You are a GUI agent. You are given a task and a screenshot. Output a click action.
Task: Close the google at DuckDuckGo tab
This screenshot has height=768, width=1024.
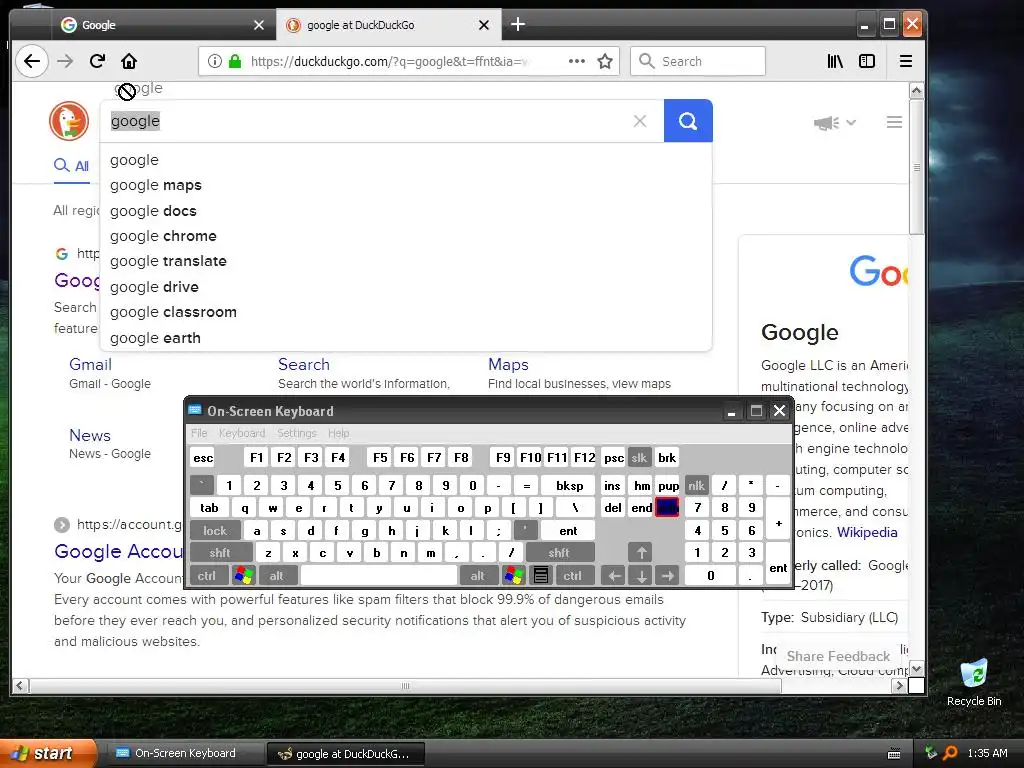[484, 25]
